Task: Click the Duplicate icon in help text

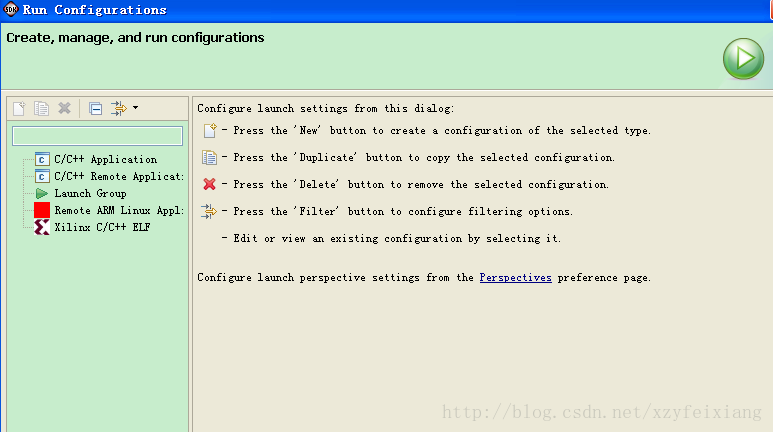Action: pos(210,157)
